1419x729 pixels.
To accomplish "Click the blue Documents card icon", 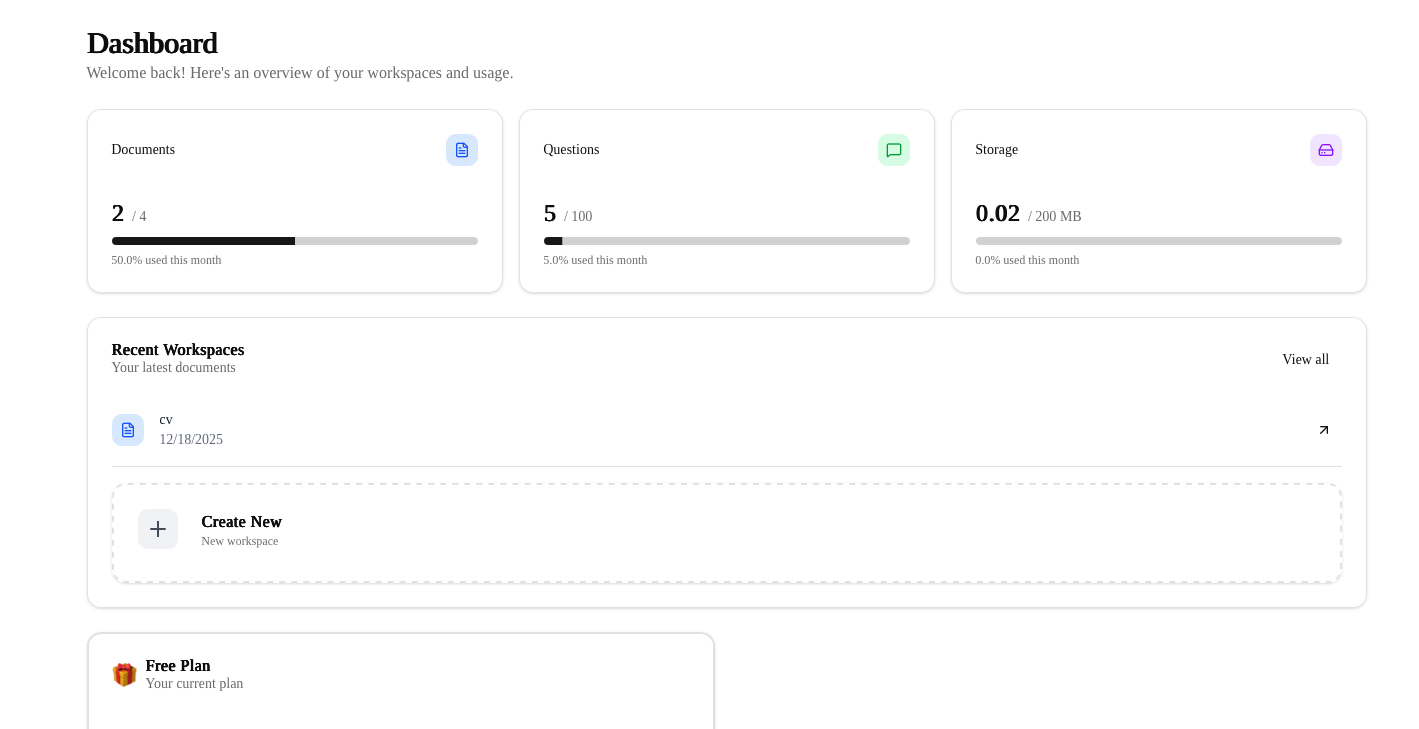I will 462,150.
